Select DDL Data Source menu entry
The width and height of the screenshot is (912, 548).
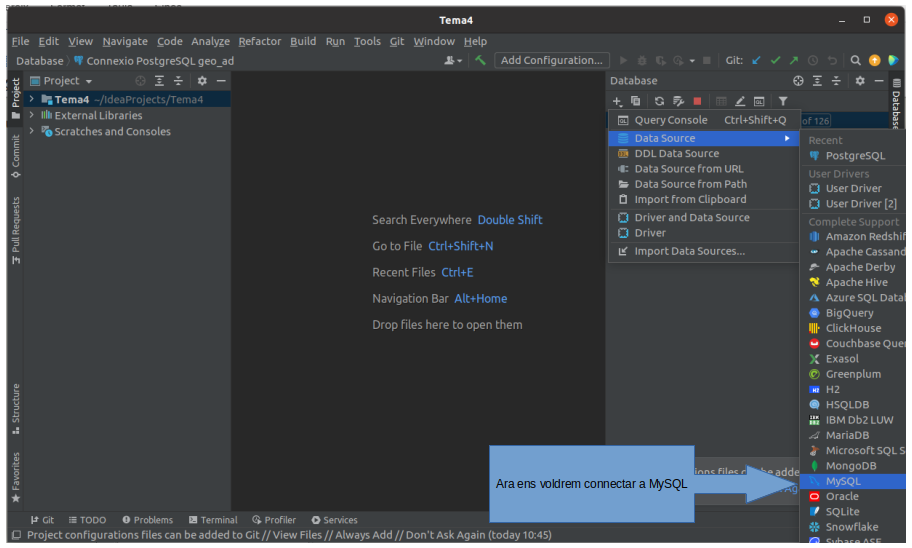(x=704, y=154)
